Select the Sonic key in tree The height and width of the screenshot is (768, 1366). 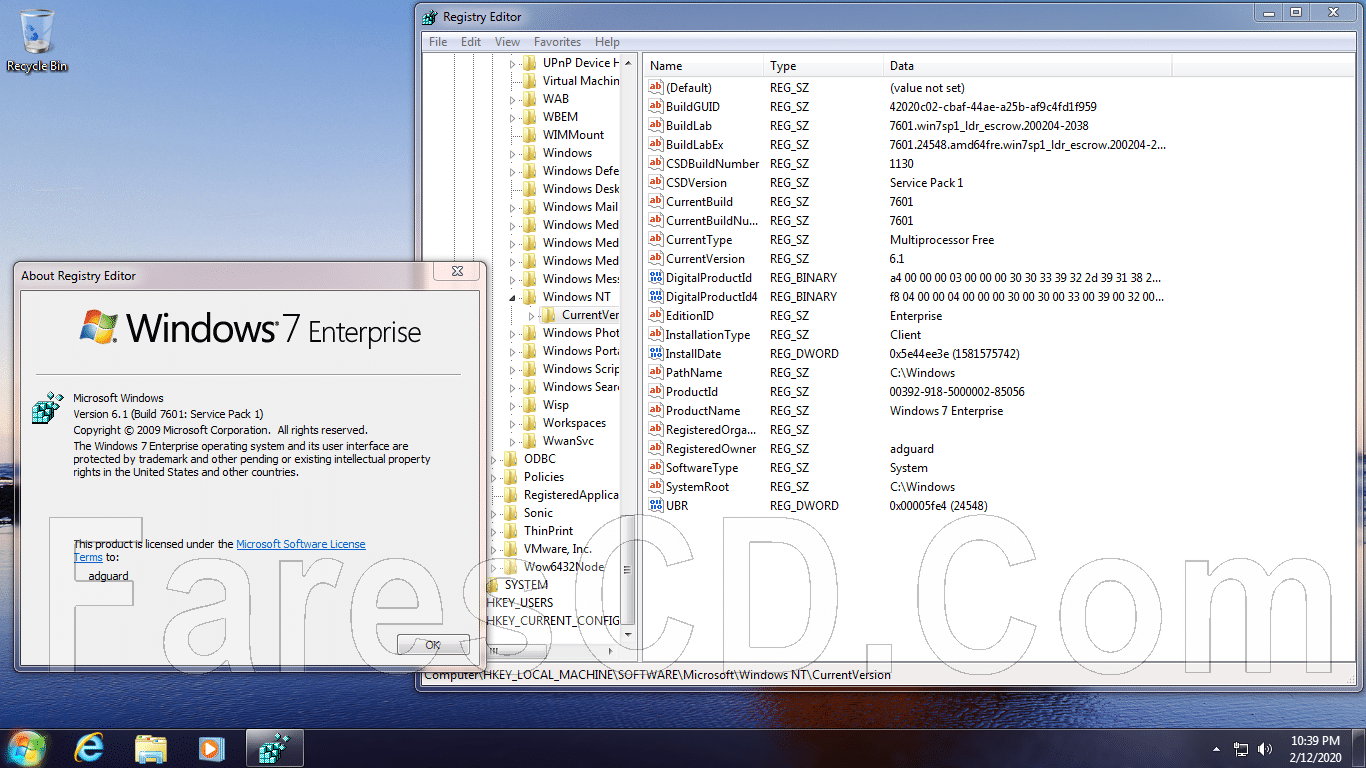(x=538, y=513)
